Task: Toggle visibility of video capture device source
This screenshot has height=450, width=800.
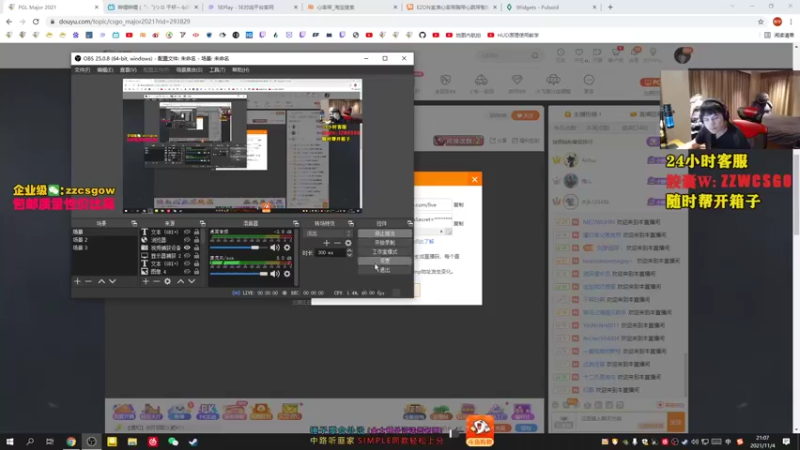Action: point(187,247)
